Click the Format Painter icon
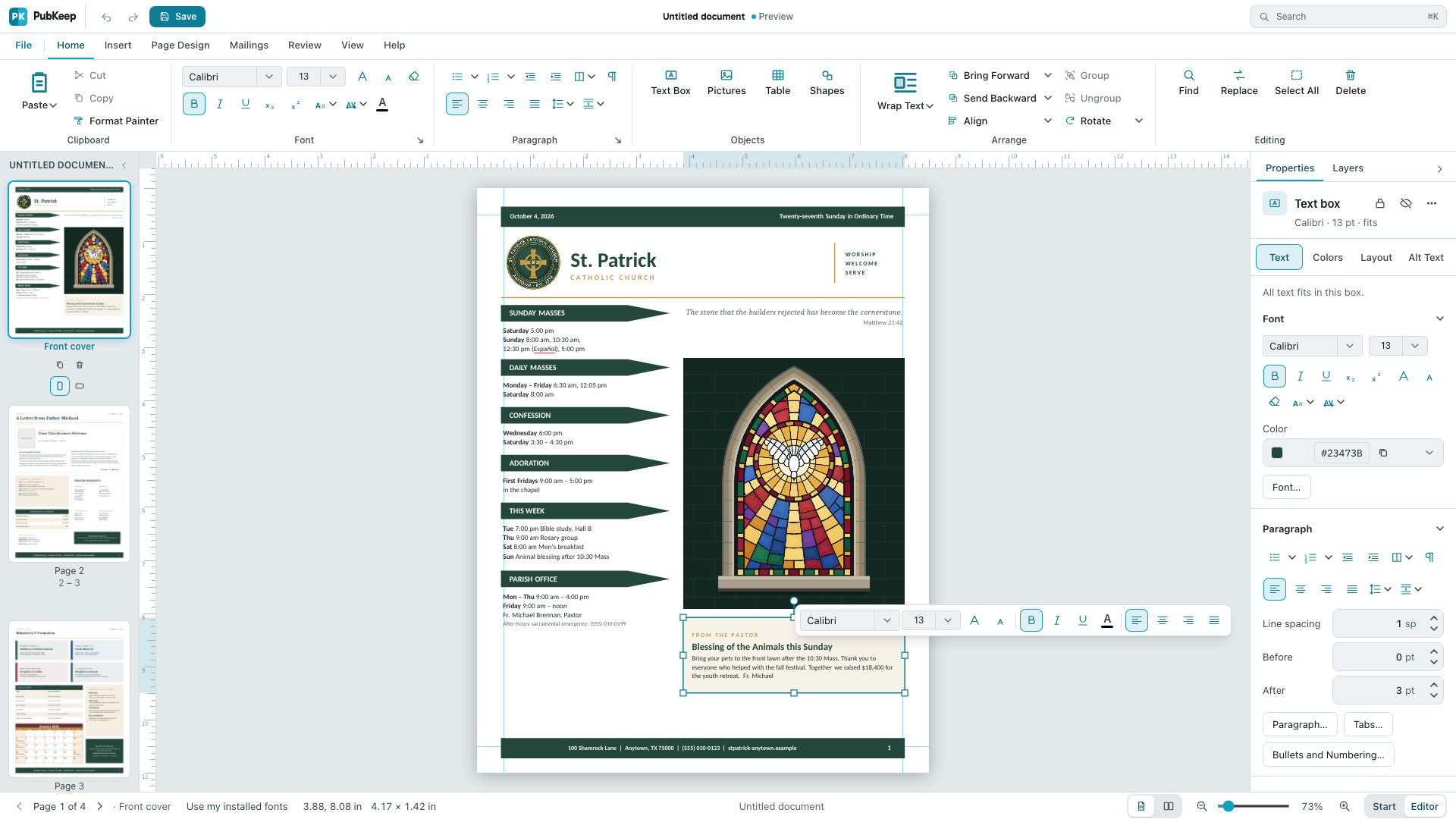The height and width of the screenshot is (819, 1456). pyautogui.click(x=78, y=121)
